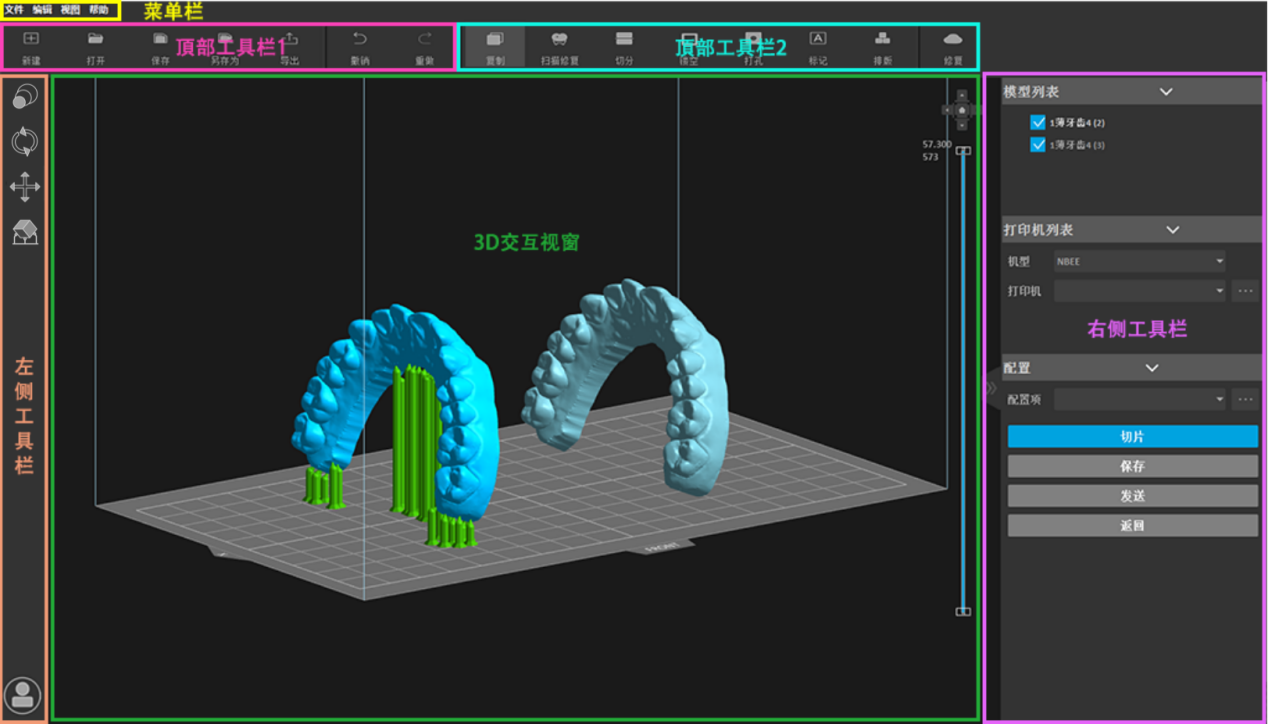The image size is (1268, 724).
Task: Uncheck model 1薄牙齿4 (2) checkbox
Action: pyautogui.click(x=1037, y=122)
